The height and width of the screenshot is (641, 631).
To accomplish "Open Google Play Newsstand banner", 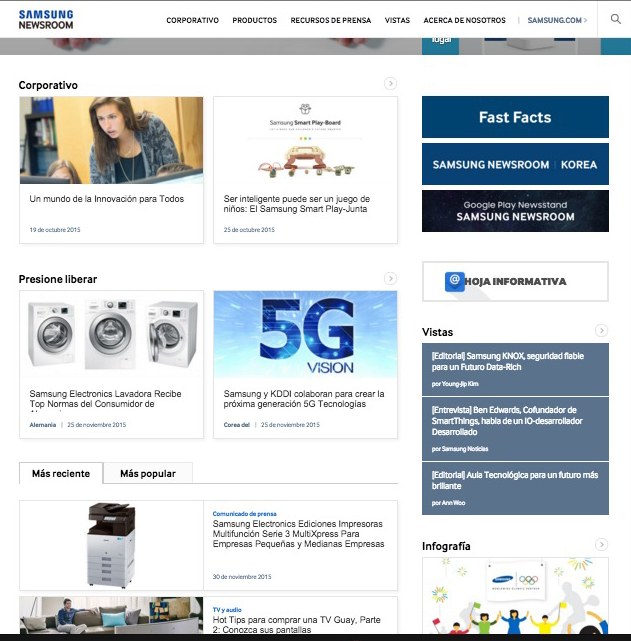I will (x=515, y=211).
